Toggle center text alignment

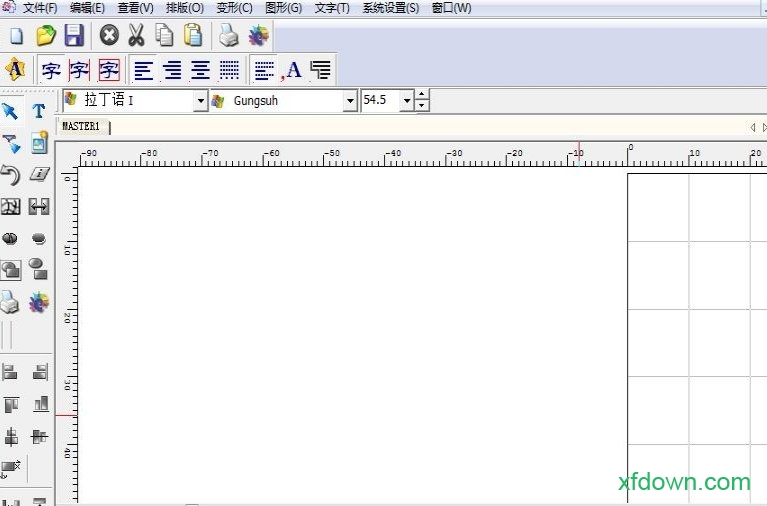coord(201,70)
